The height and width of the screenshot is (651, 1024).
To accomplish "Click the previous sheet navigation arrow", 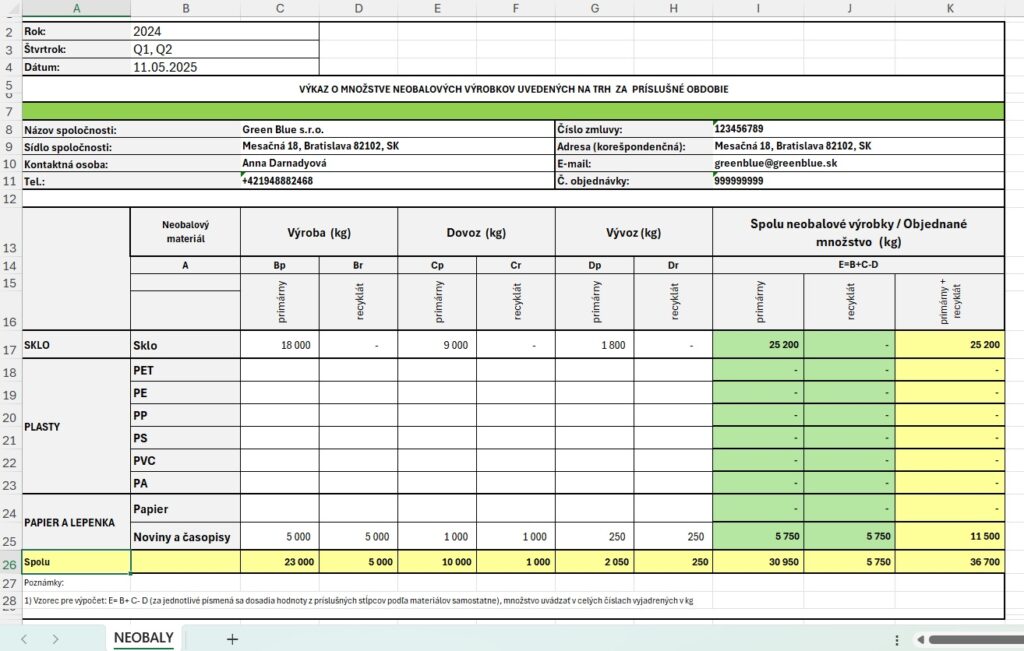I will (x=25, y=639).
